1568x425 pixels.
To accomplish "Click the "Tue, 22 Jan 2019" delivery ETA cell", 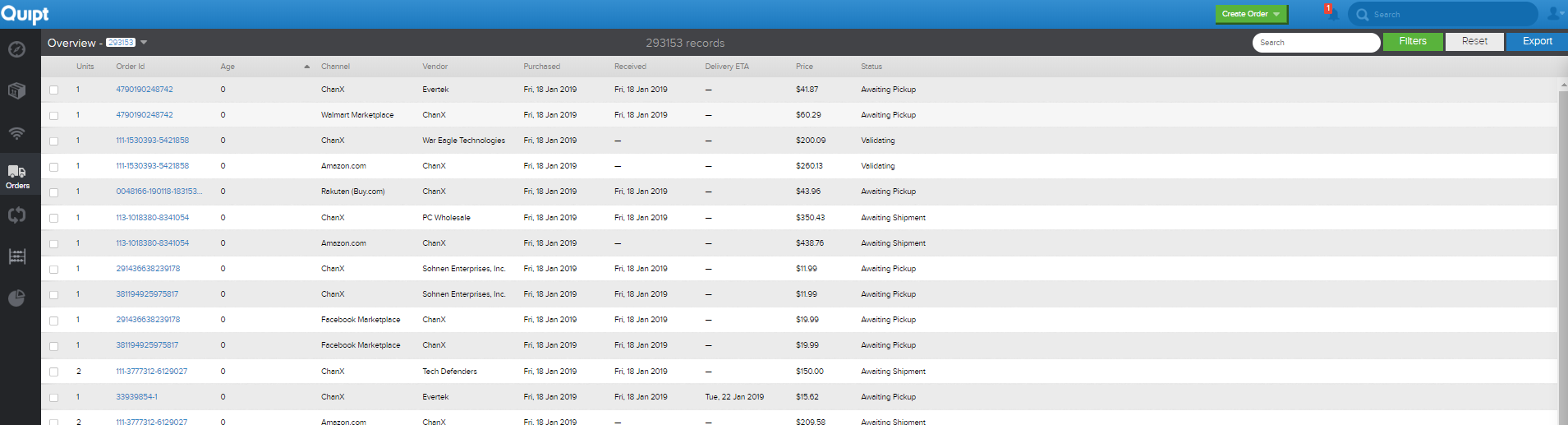I will click(734, 397).
